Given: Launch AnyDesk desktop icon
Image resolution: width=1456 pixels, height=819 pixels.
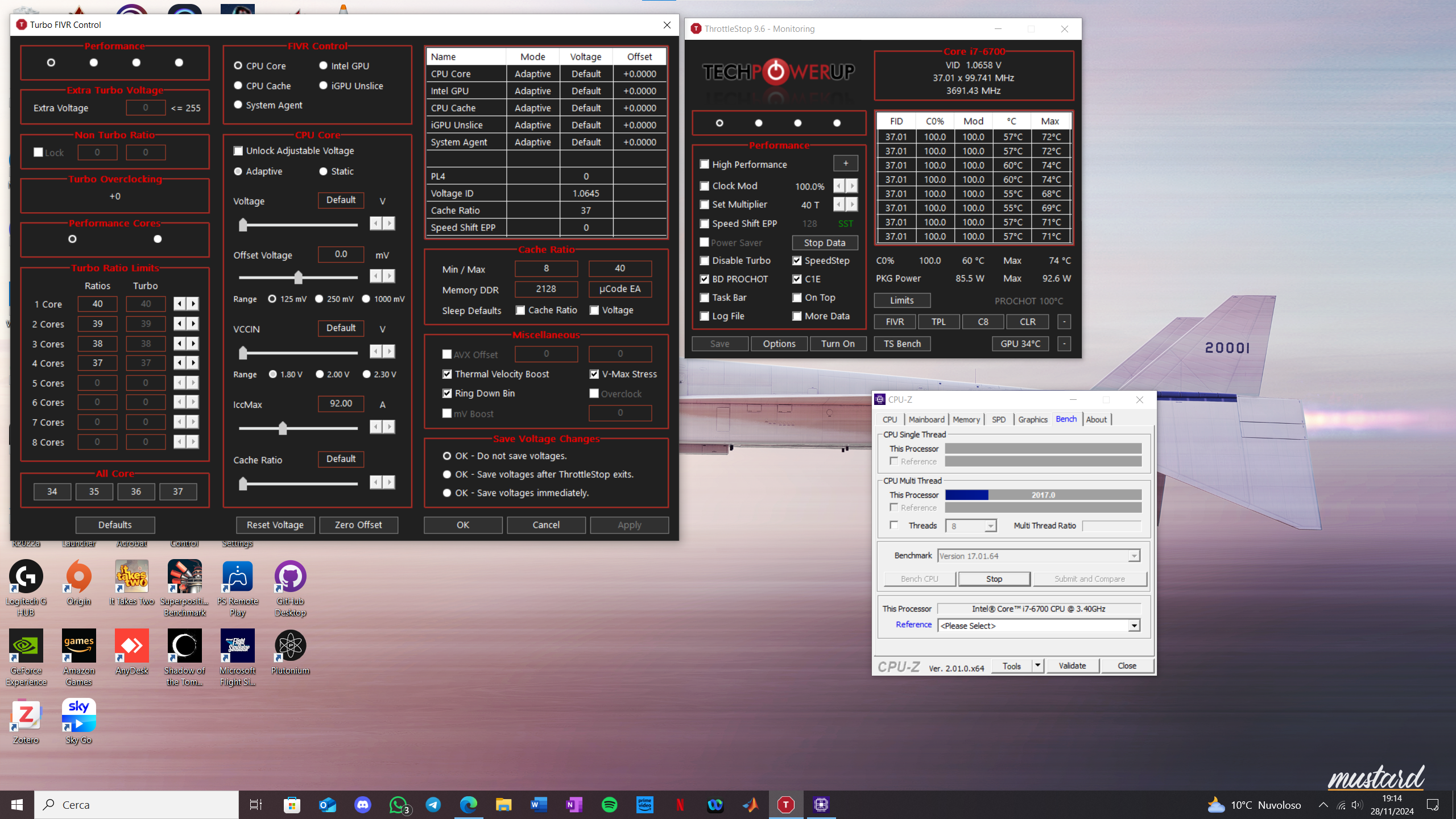Looking at the screenshot, I should [131, 653].
